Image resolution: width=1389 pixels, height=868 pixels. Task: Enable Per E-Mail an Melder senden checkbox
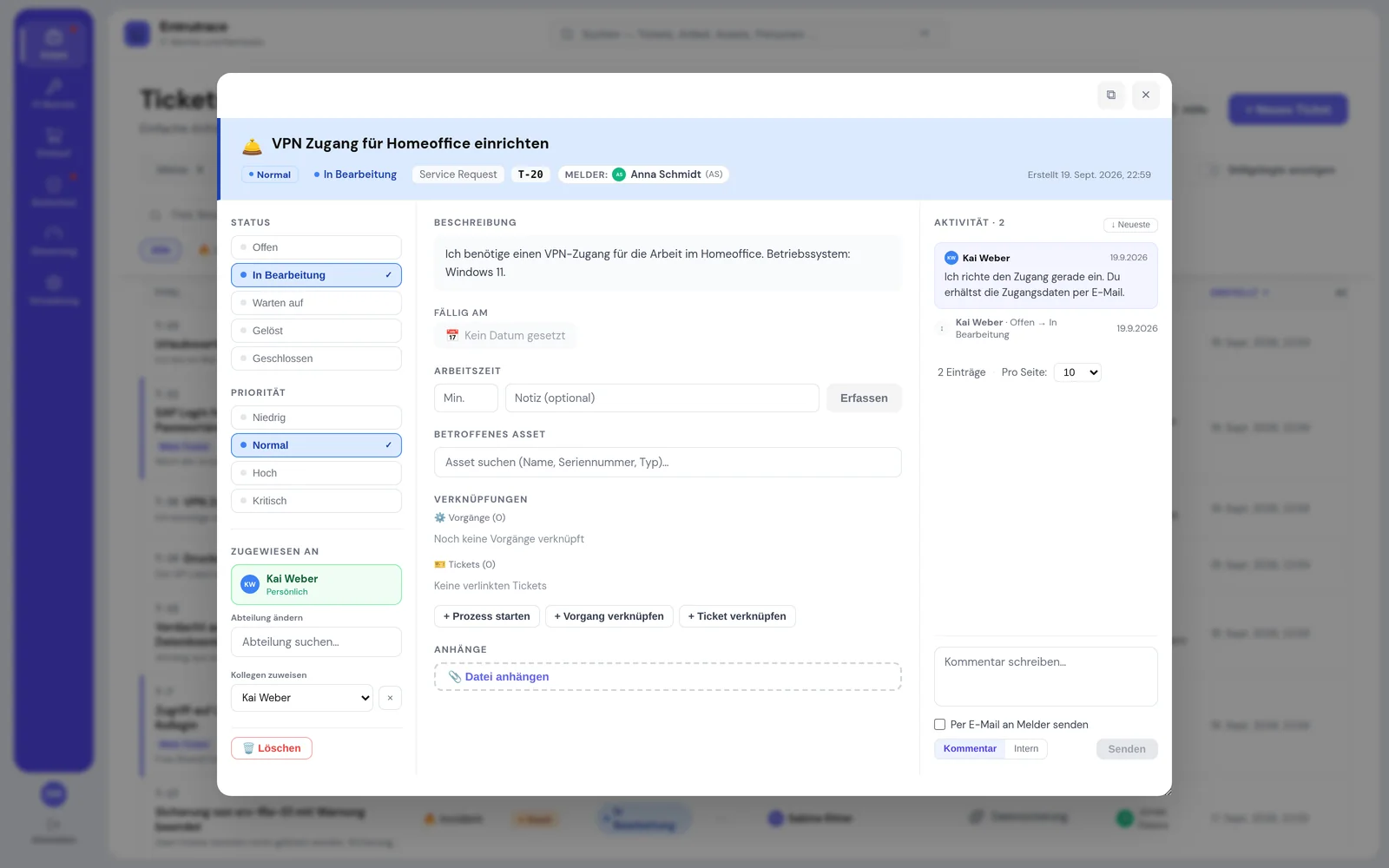tap(939, 724)
